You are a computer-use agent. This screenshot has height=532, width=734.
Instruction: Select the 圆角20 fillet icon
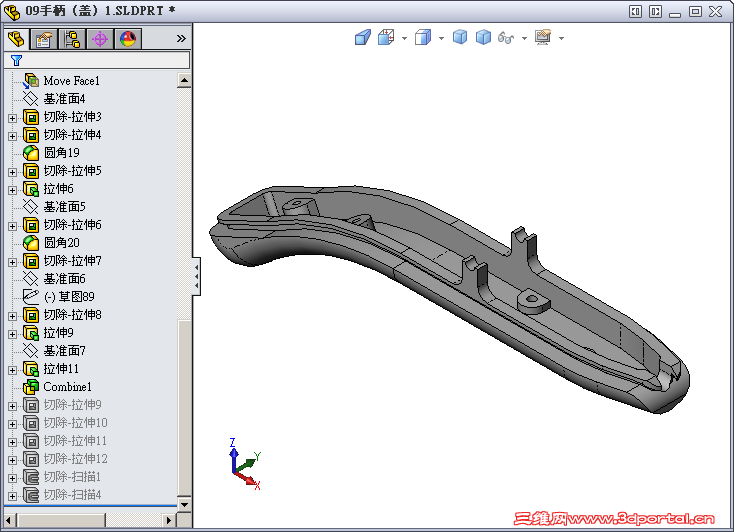[31, 243]
